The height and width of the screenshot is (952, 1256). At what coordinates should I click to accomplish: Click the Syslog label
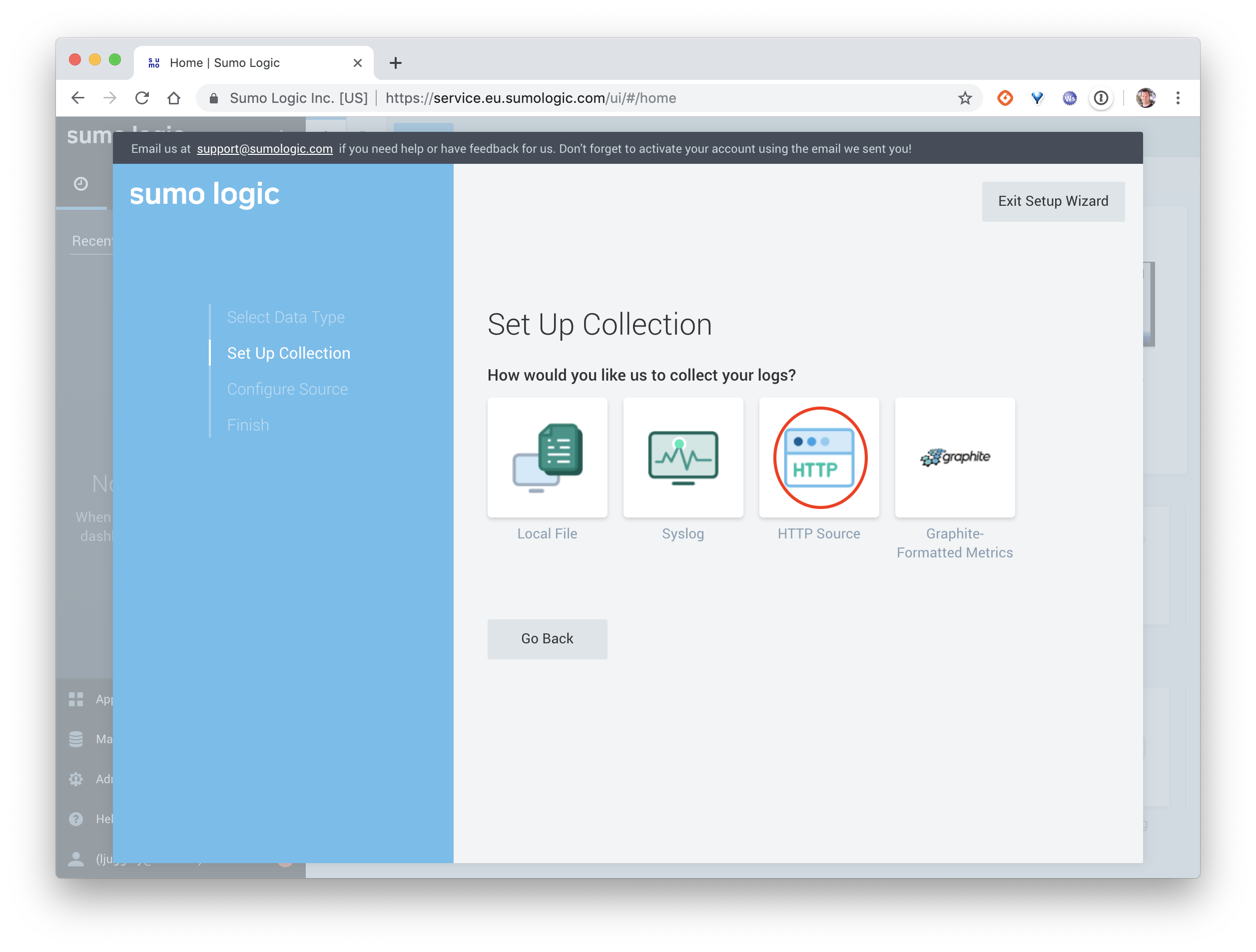pos(683,533)
